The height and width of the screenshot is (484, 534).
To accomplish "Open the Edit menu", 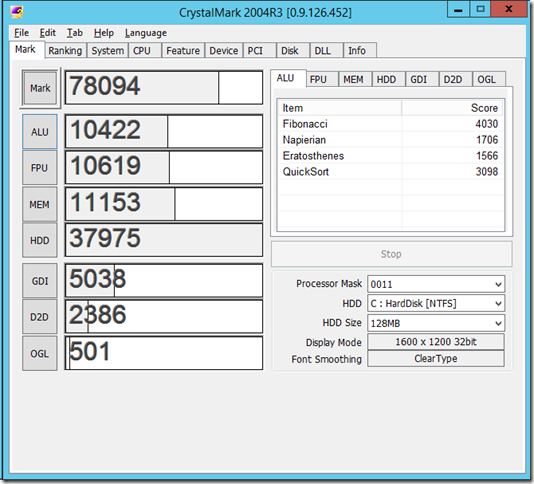I will click(47, 33).
